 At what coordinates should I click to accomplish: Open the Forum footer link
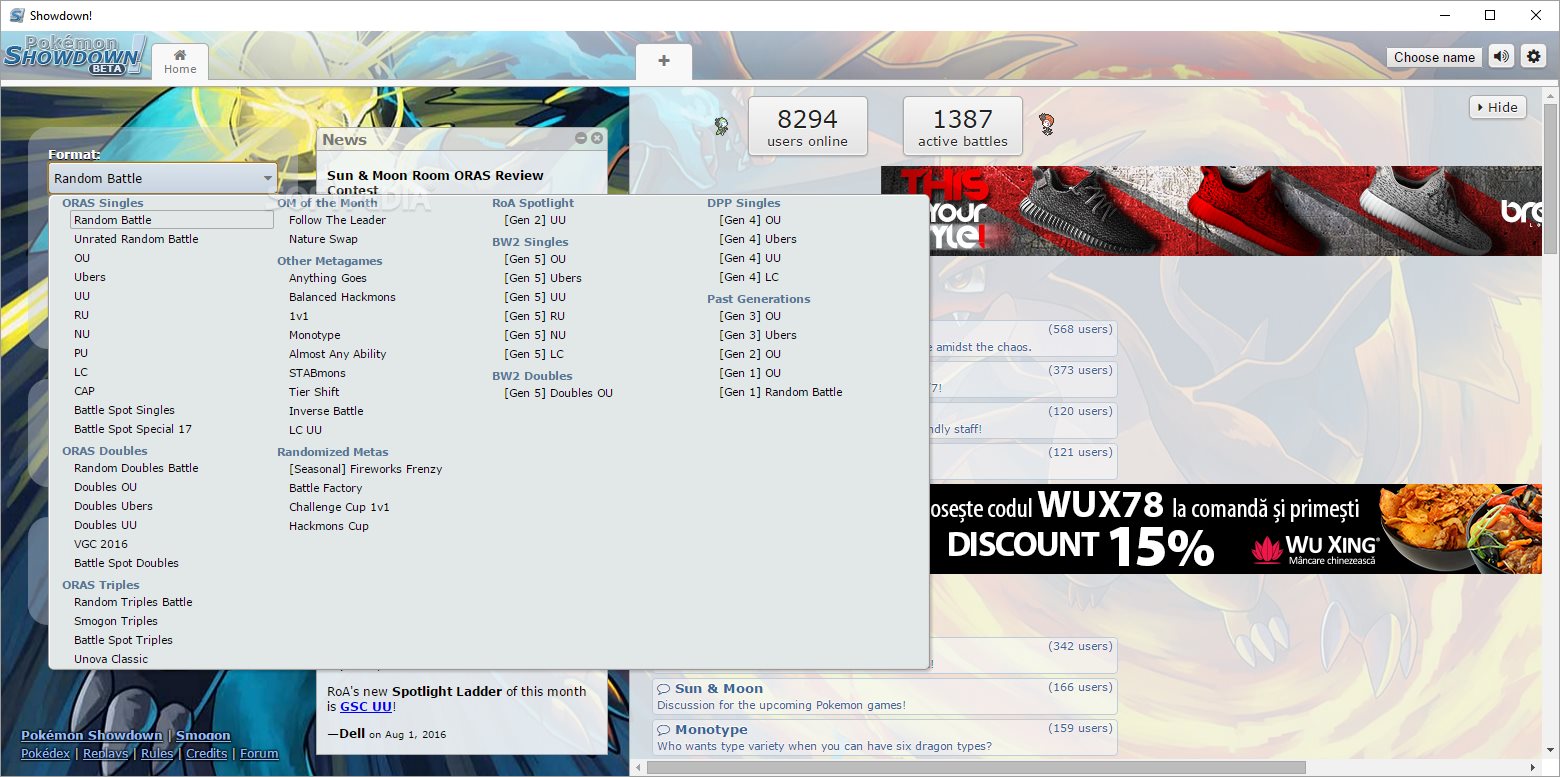[x=259, y=753]
